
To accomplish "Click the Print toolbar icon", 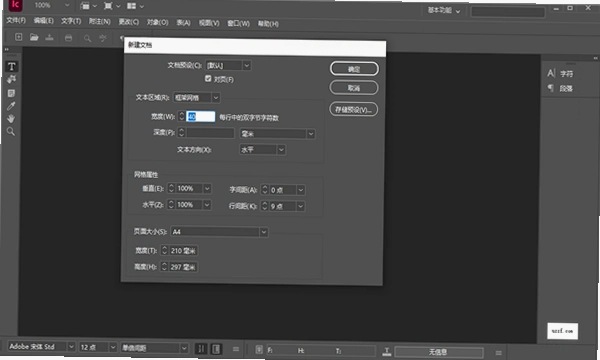I will [x=68, y=38].
